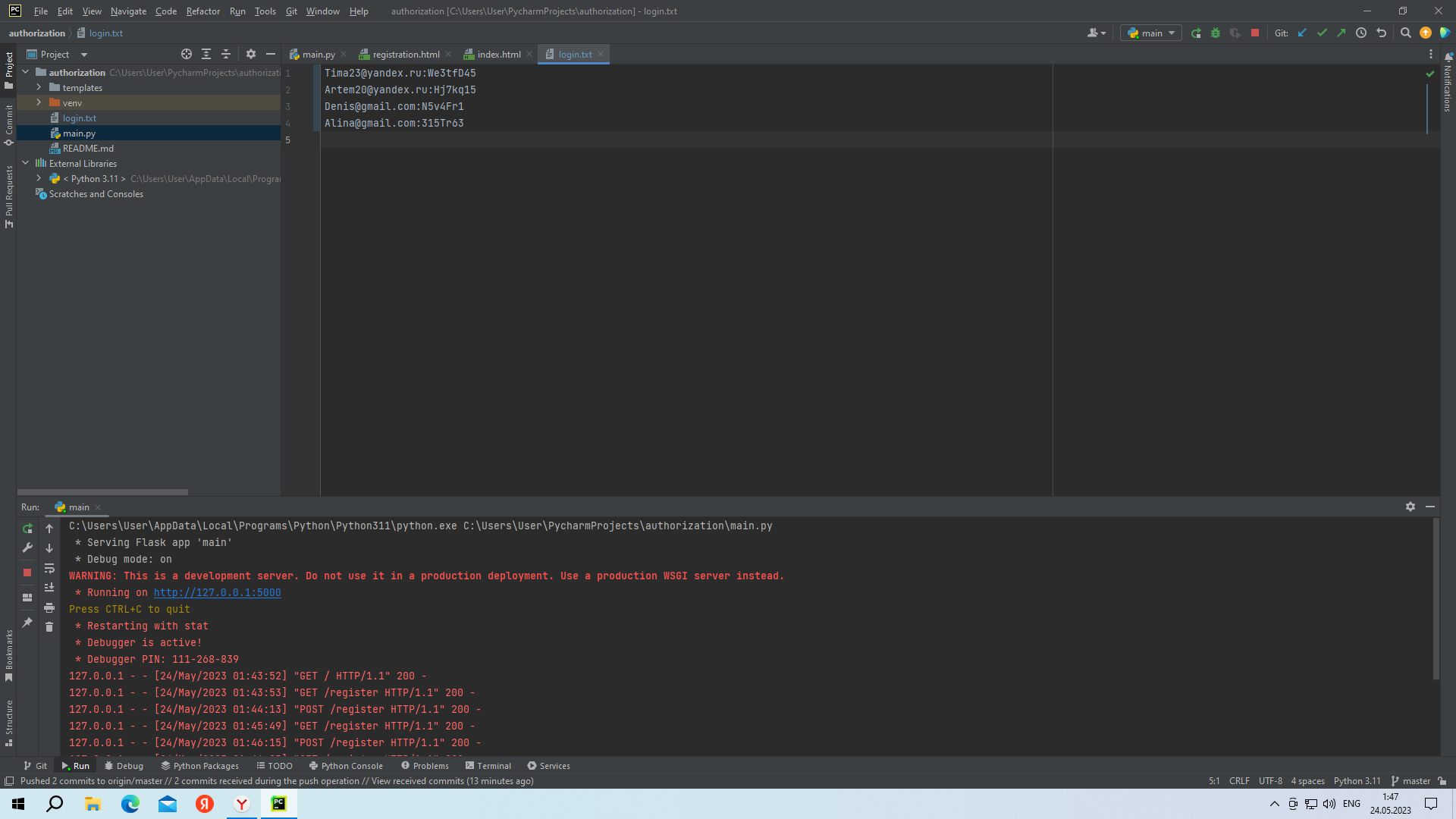Toggle soft-wrap in the Run console
This screenshot has width=1456, height=819.
coord(49,569)
